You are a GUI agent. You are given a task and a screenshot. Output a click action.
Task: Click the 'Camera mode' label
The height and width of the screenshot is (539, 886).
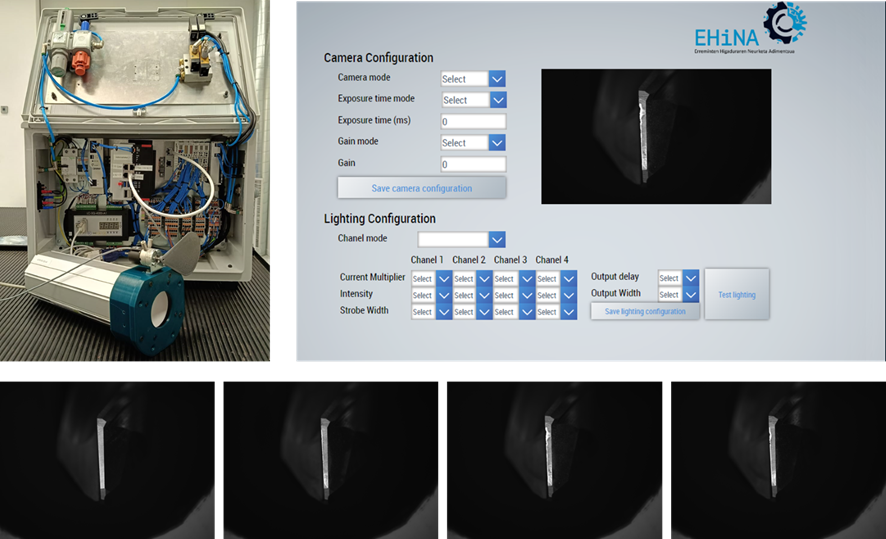pyautogui.click(x=364, y=77)
